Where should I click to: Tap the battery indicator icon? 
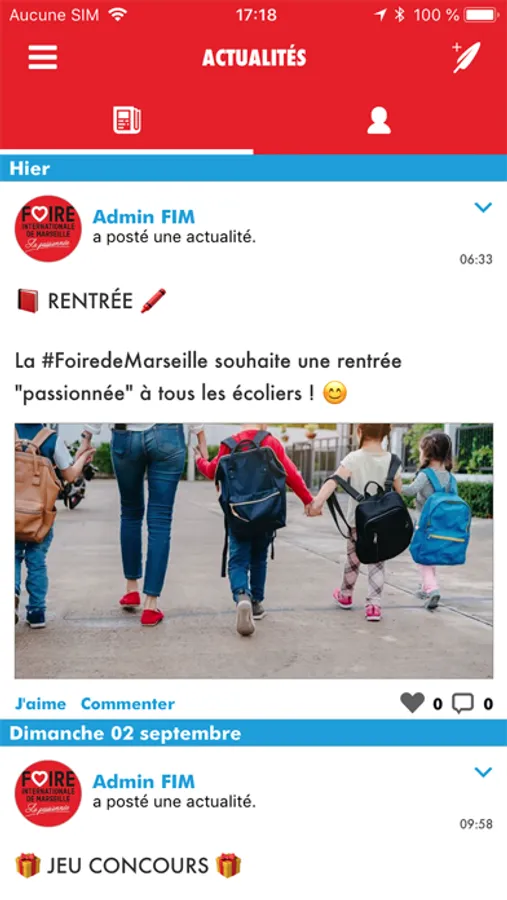point(482,15)
